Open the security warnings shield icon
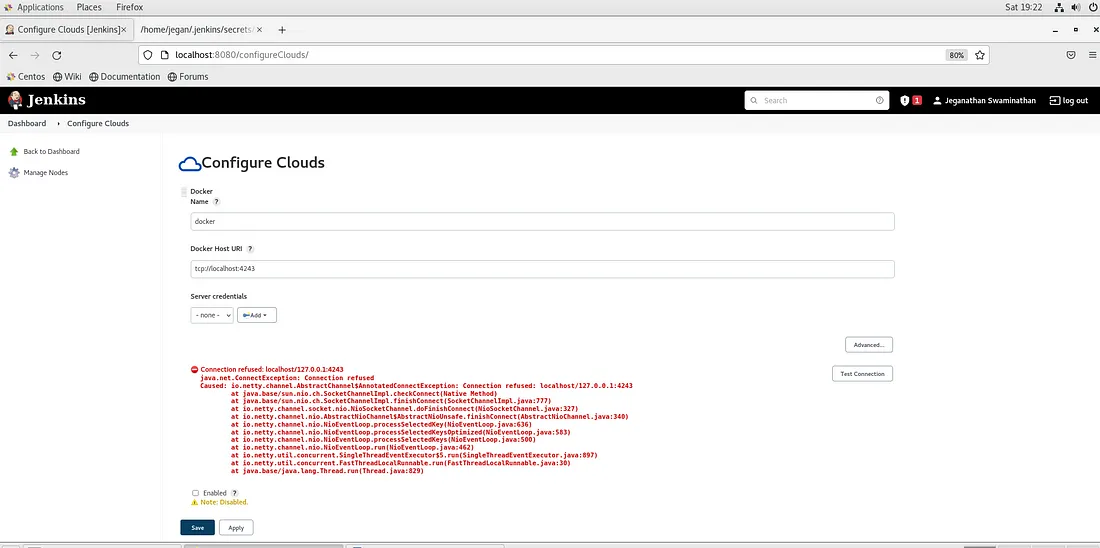The height and width of the screenshot is (548, 1100). click(x=905, y=100)
